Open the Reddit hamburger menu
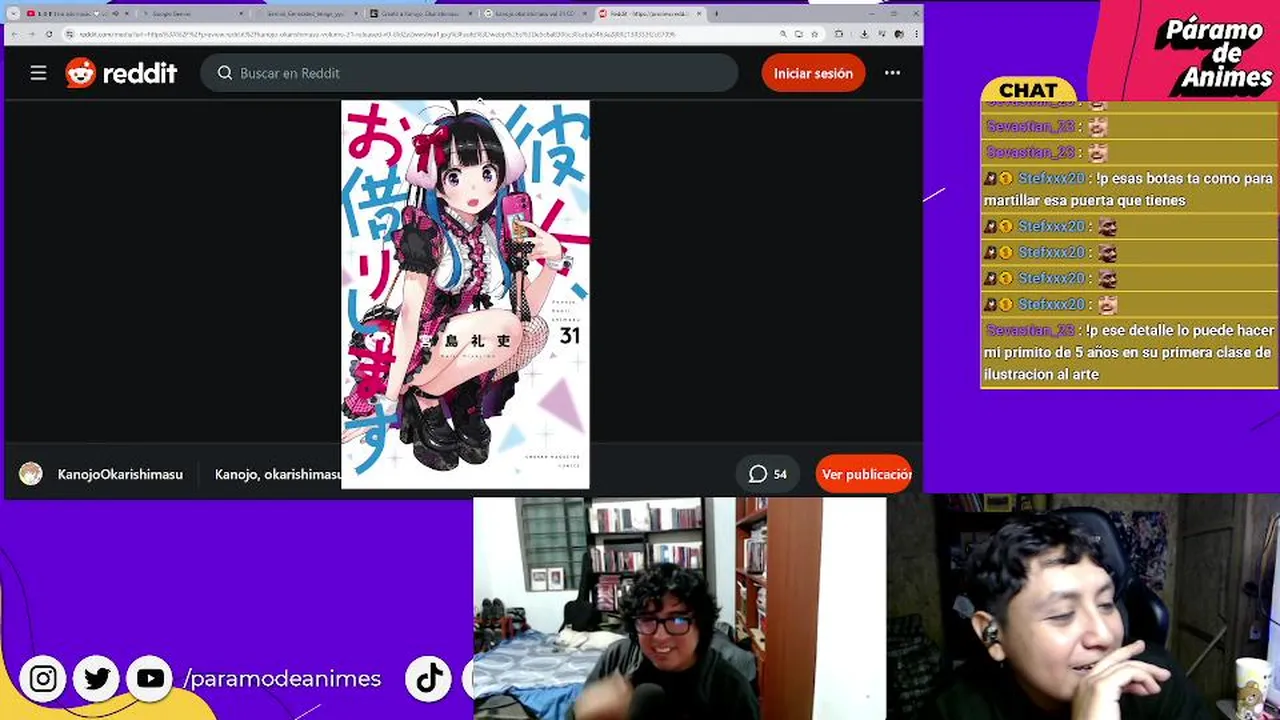 [x=38, y=73]
